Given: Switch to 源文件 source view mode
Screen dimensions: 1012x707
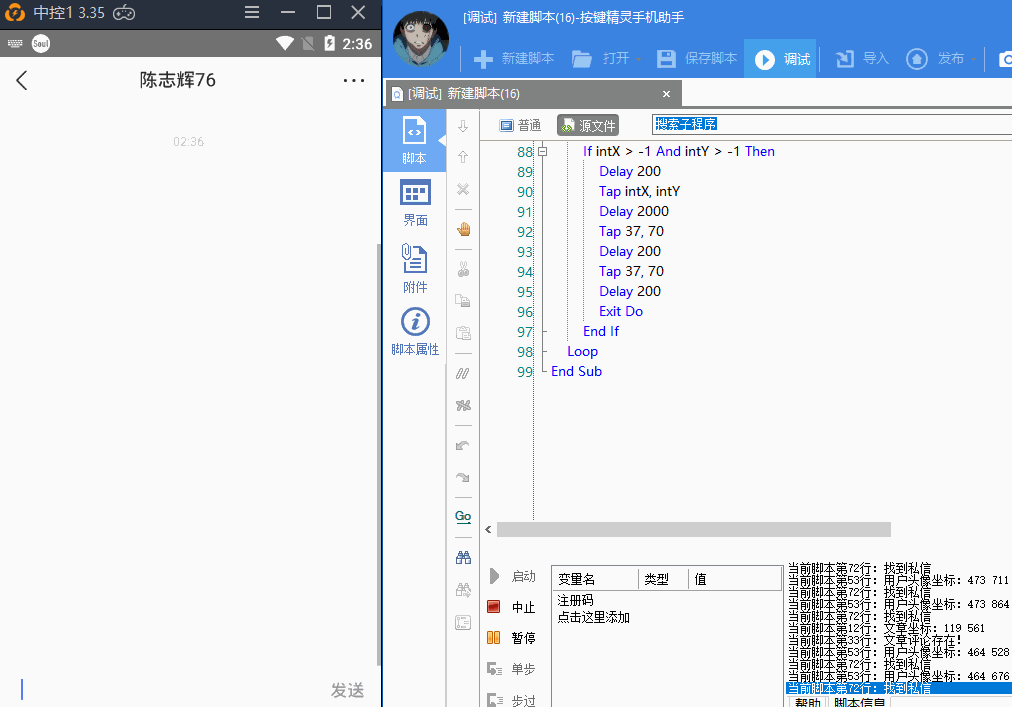Looking at the screenshot, I should [588, 125].
